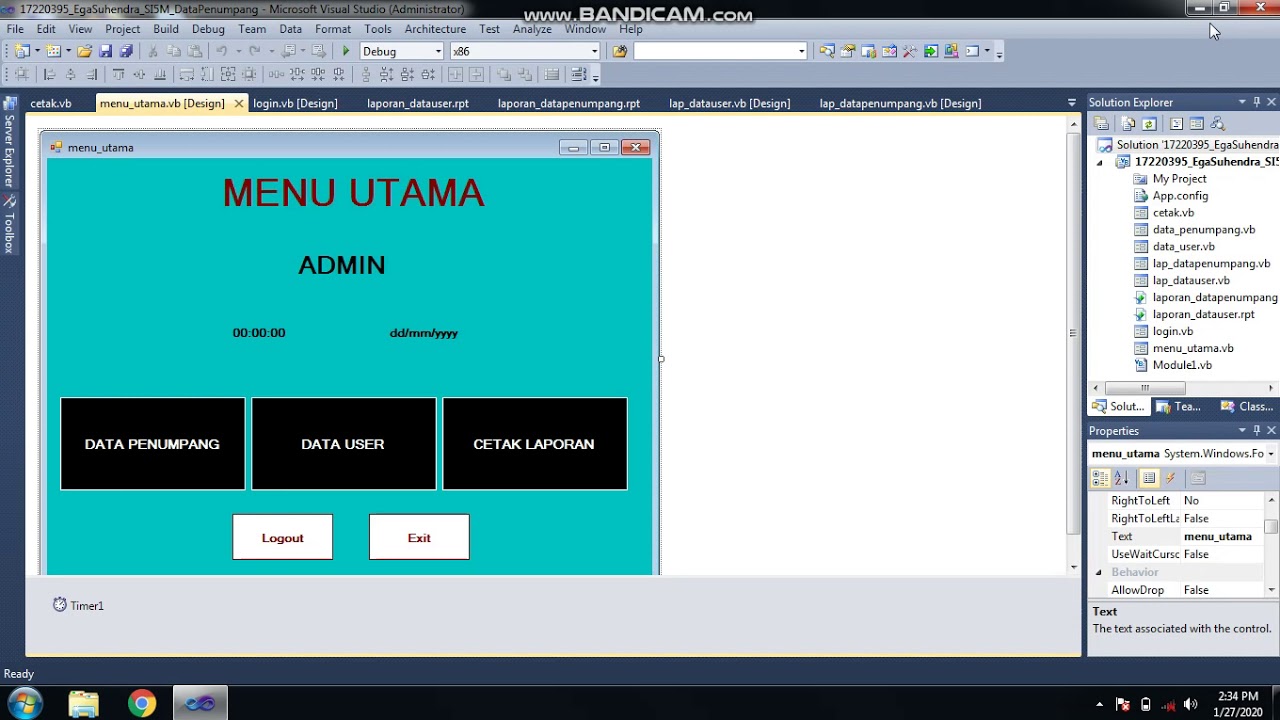
Task: Click the Logout button on form
Action: pos(283,537)
